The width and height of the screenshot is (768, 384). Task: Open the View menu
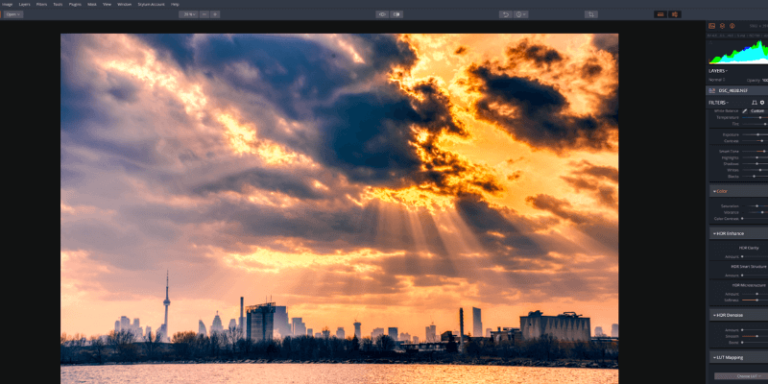click(107, 4)
